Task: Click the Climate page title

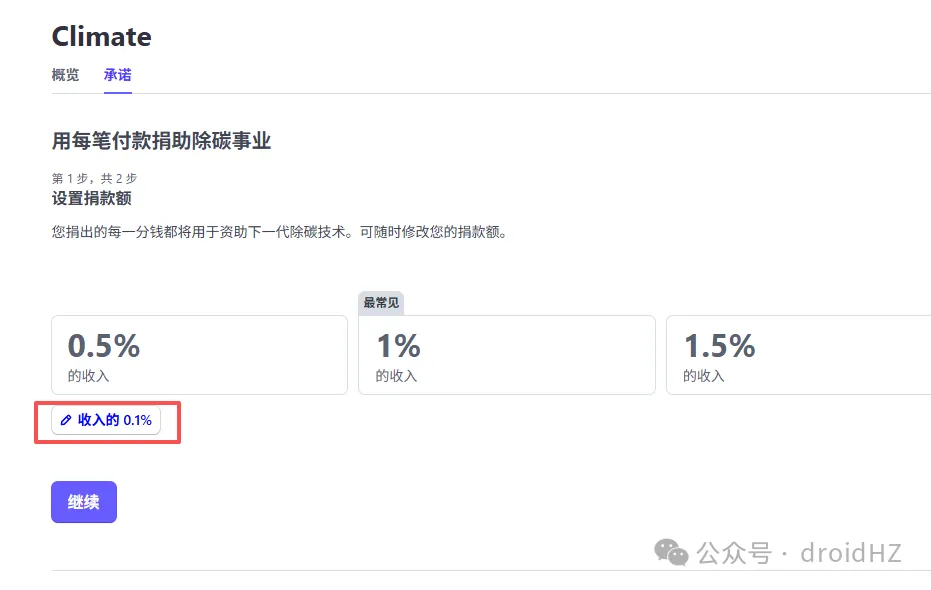Action: click(101, 37)
